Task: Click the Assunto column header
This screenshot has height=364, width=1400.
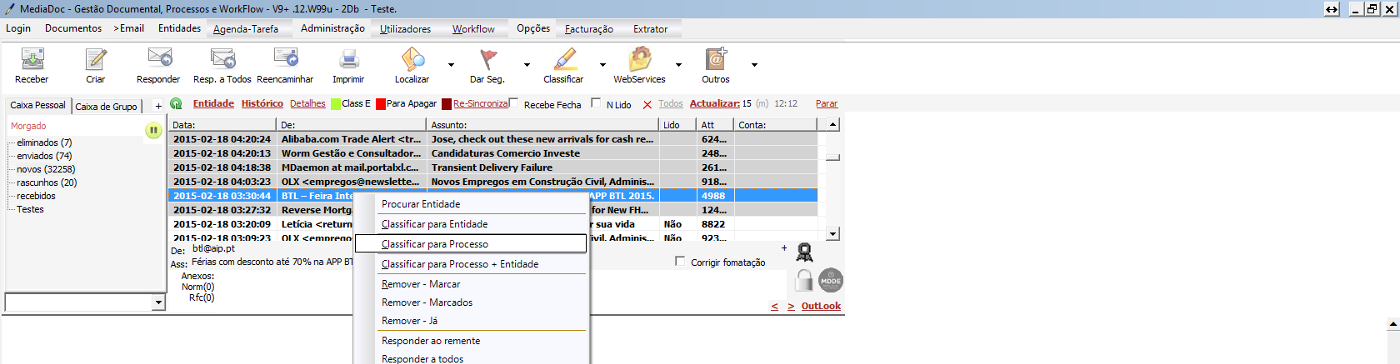Action: (543, 124)
